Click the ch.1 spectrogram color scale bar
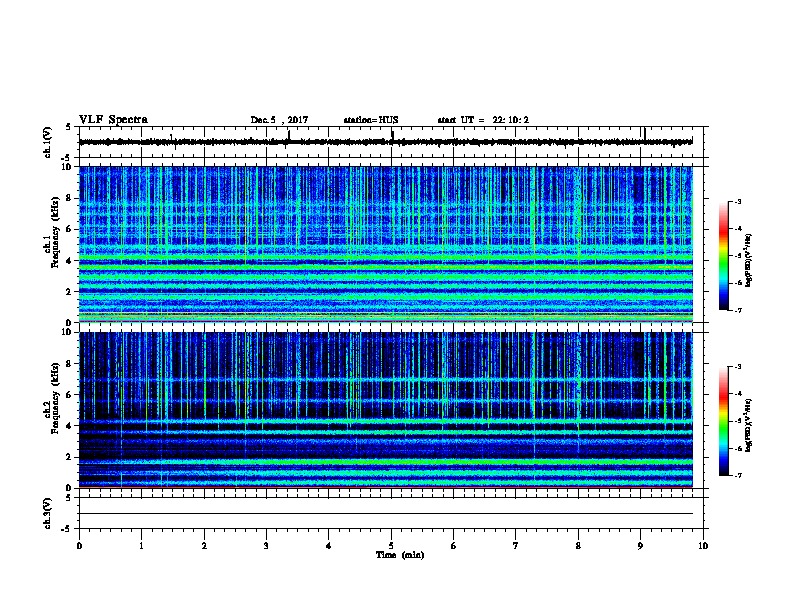The height and width of the screenshot is (612, 792). coord(724,256)
